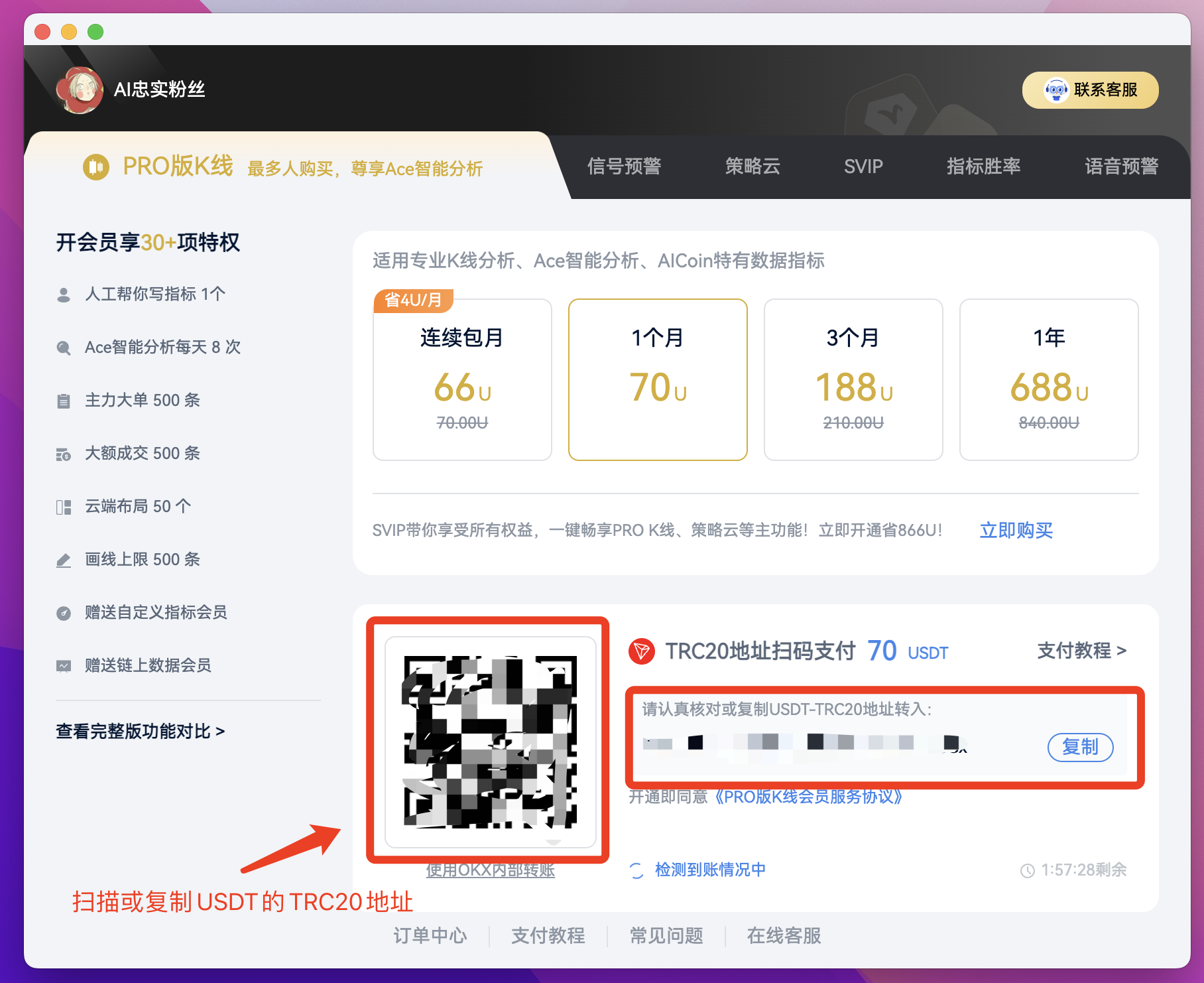Click the 立即购买 SVIP link
The image size is (1204, 983).
click(1016, 530)
